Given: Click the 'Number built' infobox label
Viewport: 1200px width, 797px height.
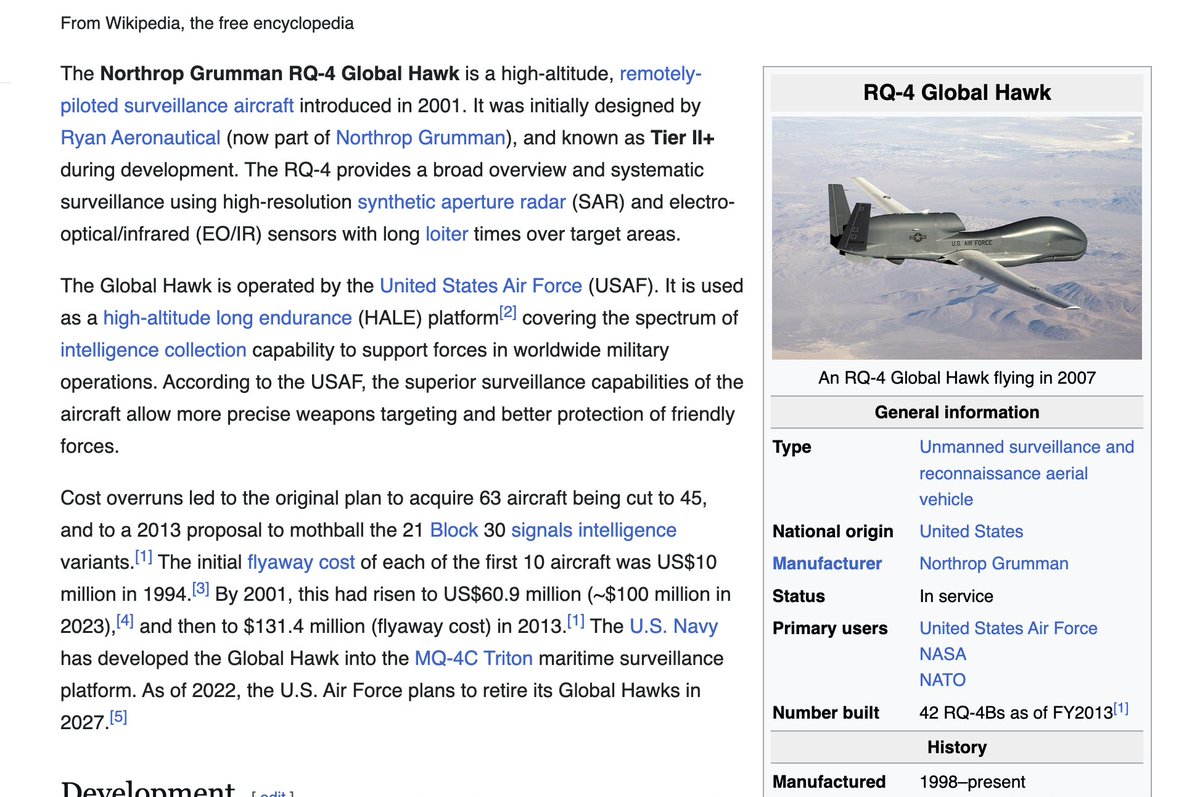Looking at the screenshot, I should pyautogui.click(x=826, y=713).
